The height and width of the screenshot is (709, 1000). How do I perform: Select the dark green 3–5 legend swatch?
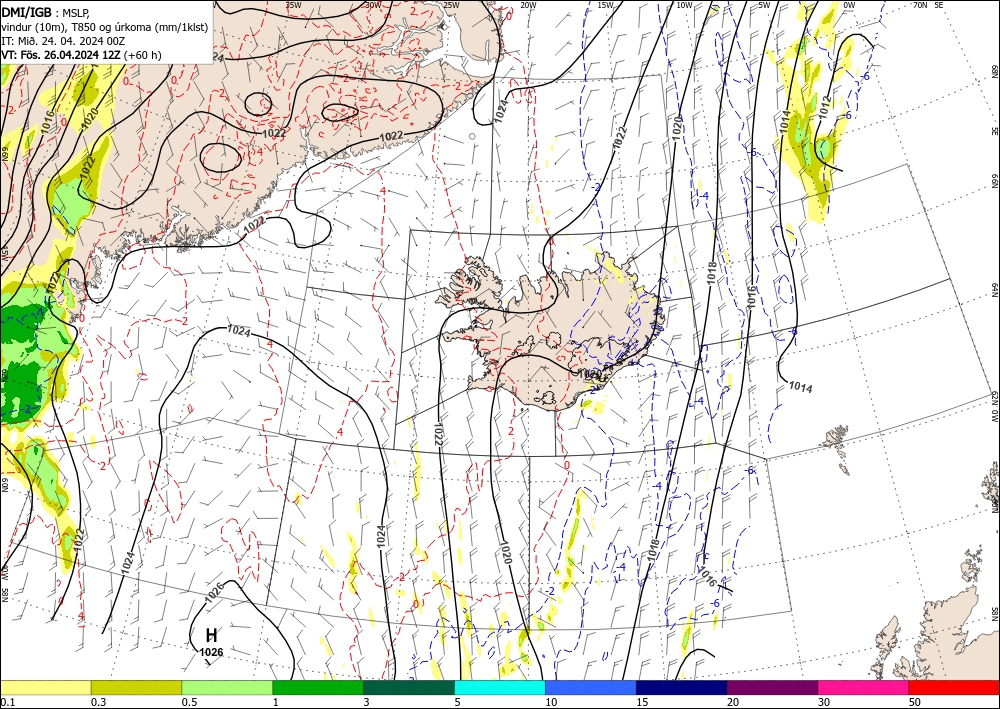(409, 687)
